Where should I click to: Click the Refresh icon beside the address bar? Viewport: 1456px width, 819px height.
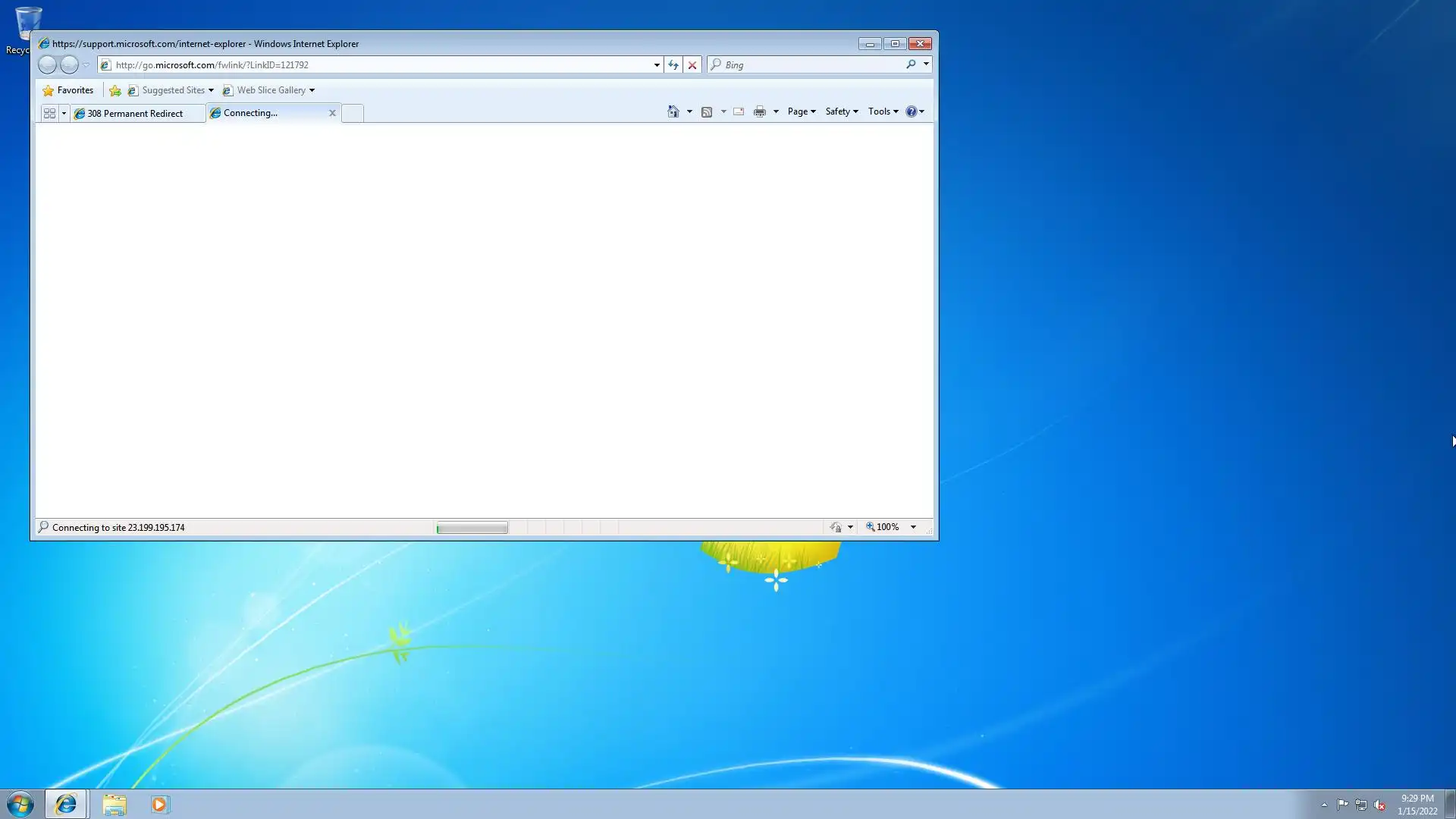673,65
